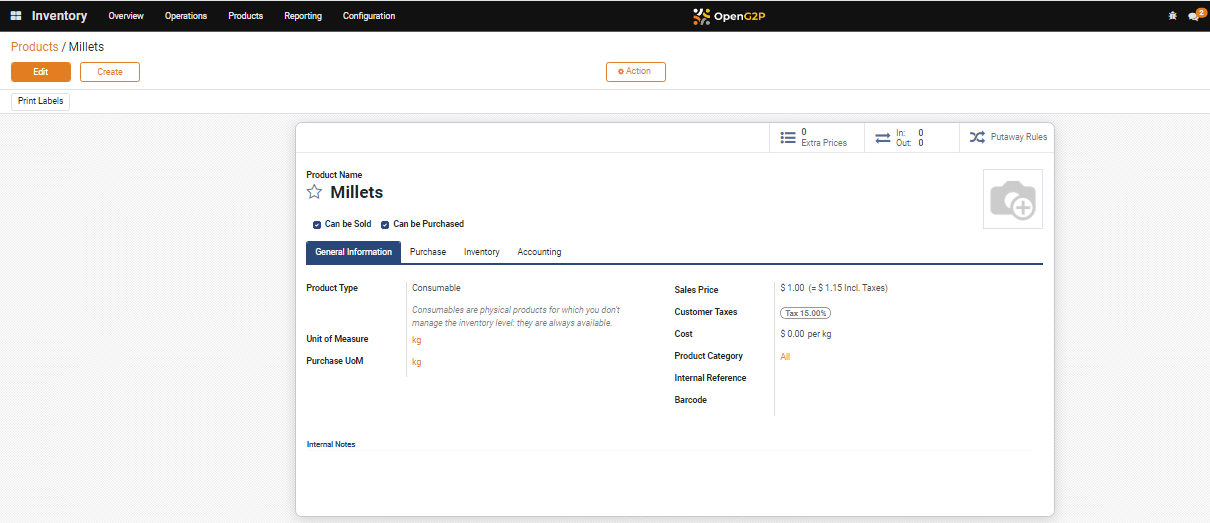Image resolution: width=1210 pixels, height=523 pixels.
Task: Mark Millets as favorite with star
Action: [x=314, y=192]
